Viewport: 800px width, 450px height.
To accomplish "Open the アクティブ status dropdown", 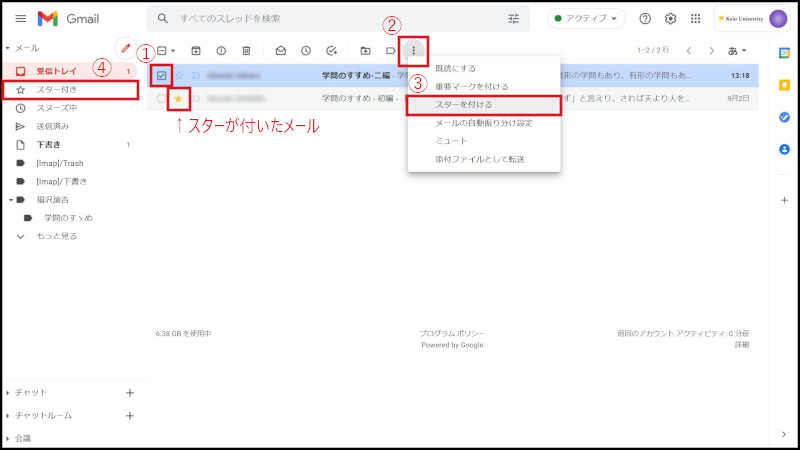I will point(586,19).
